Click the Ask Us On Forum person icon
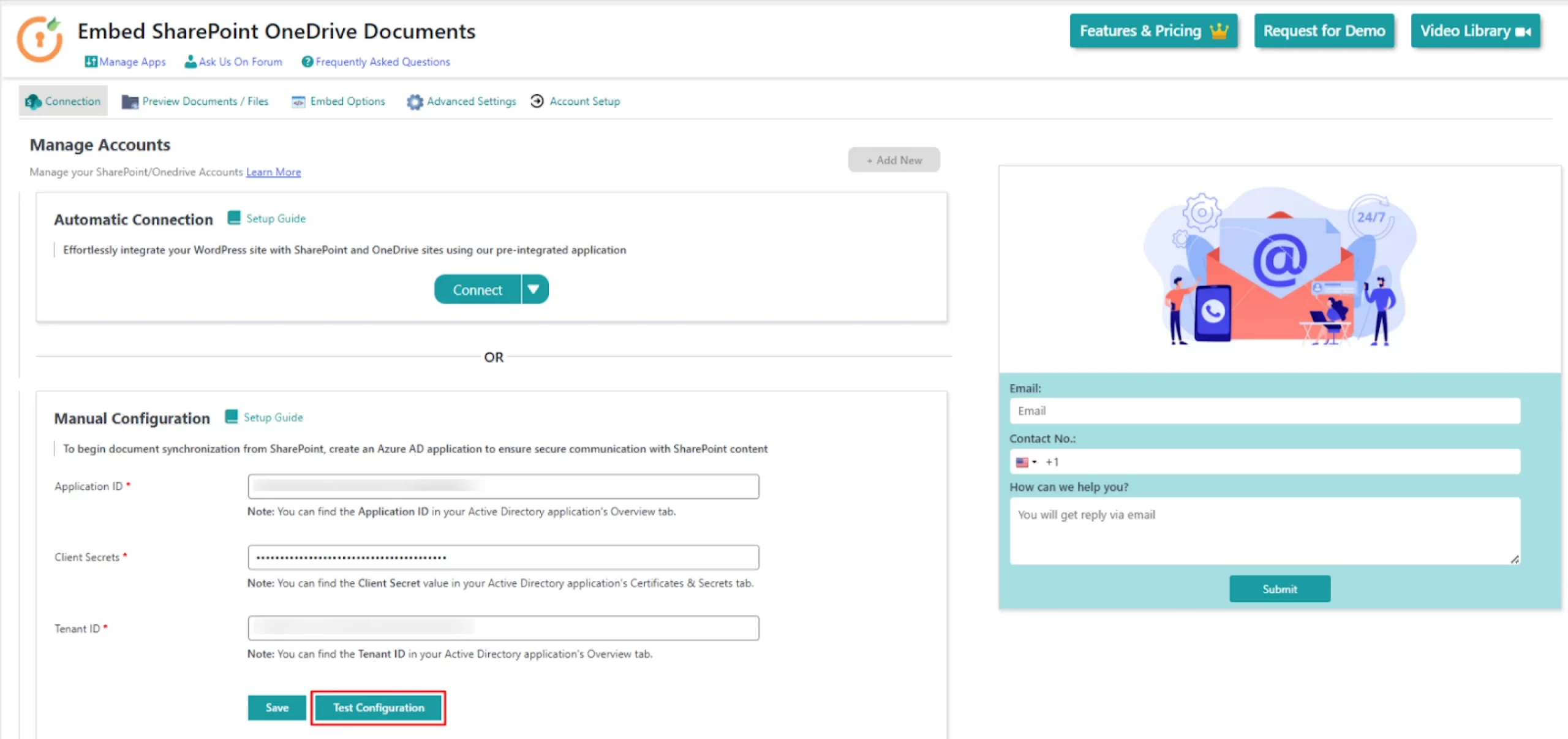1568x739 pixels. tap(190, 62)
